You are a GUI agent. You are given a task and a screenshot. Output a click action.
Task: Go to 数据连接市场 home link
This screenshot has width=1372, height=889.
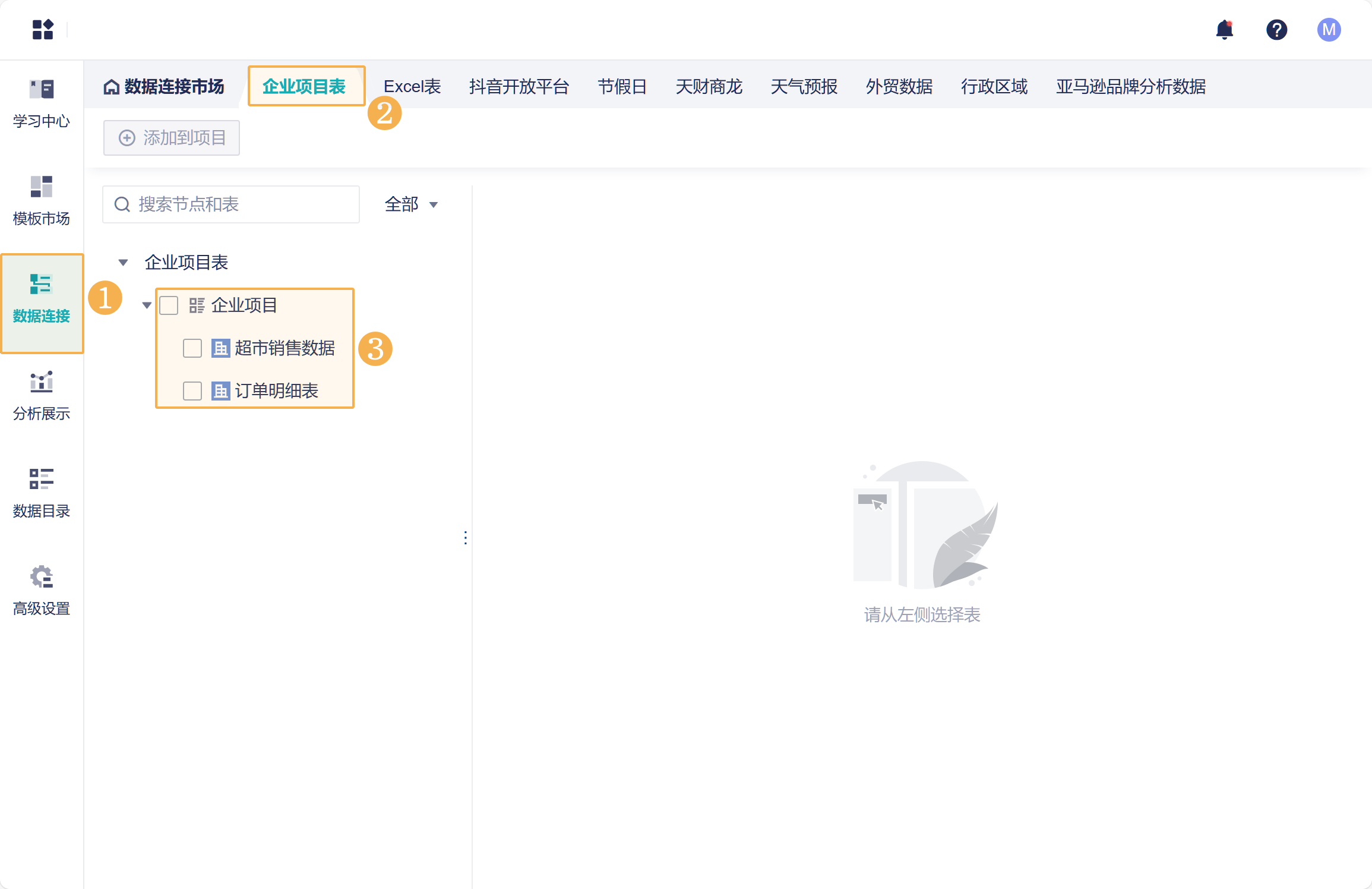[x=164, y=87]
